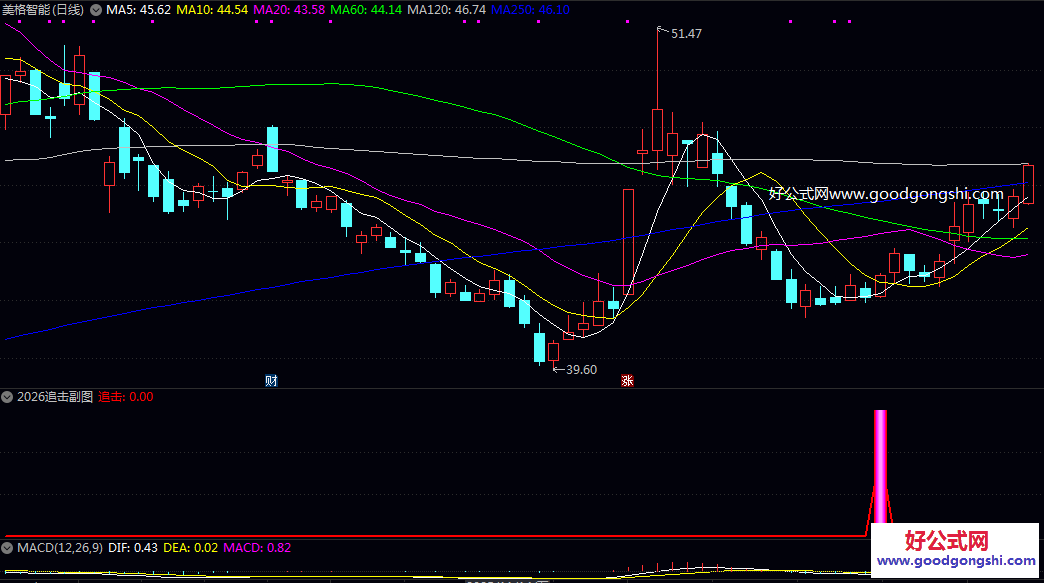
Task: Click the red 涨 limit-up marker icon
Action: [627, 381]
